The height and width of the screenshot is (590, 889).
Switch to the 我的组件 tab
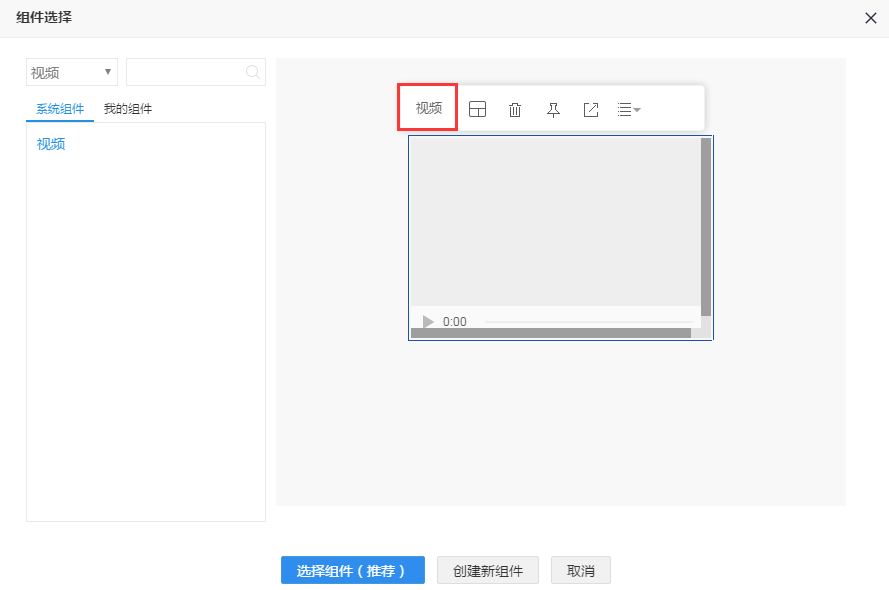click(x=128, y=109)
